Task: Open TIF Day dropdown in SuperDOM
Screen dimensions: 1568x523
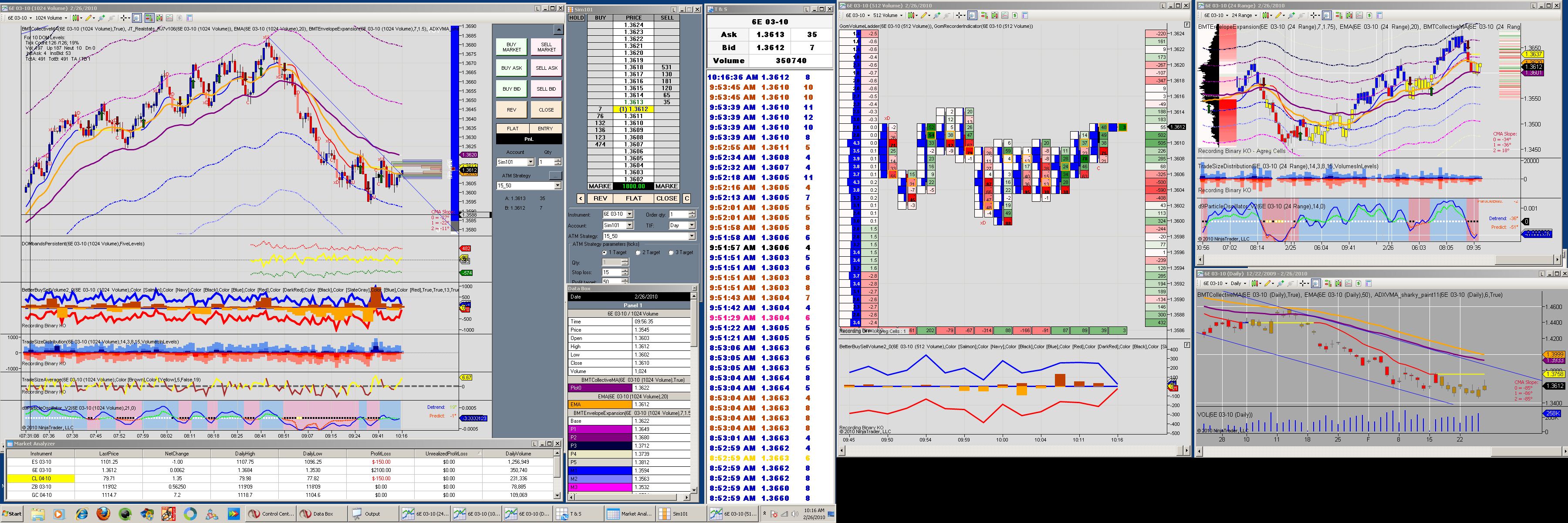Action: 692,225
